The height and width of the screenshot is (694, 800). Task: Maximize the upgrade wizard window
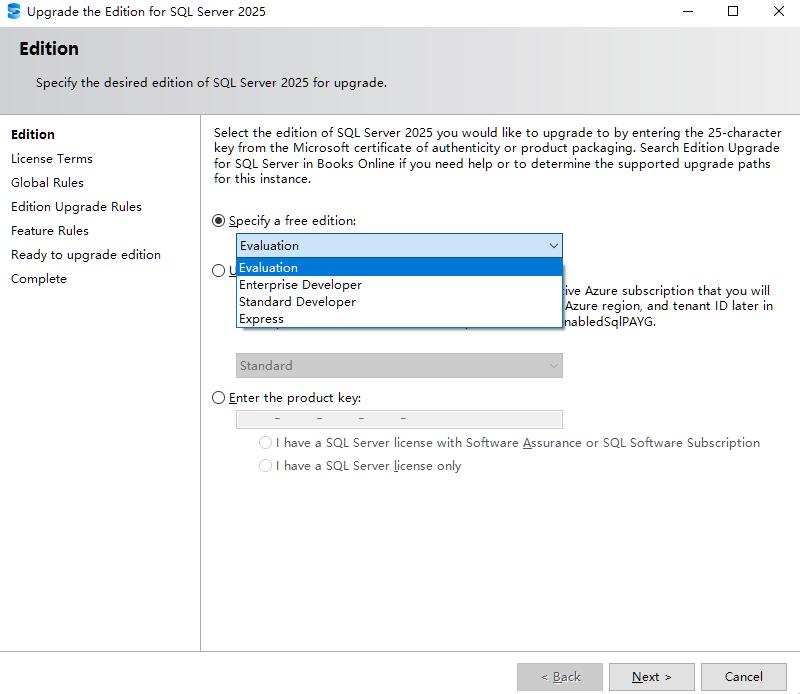click(733, 11)
